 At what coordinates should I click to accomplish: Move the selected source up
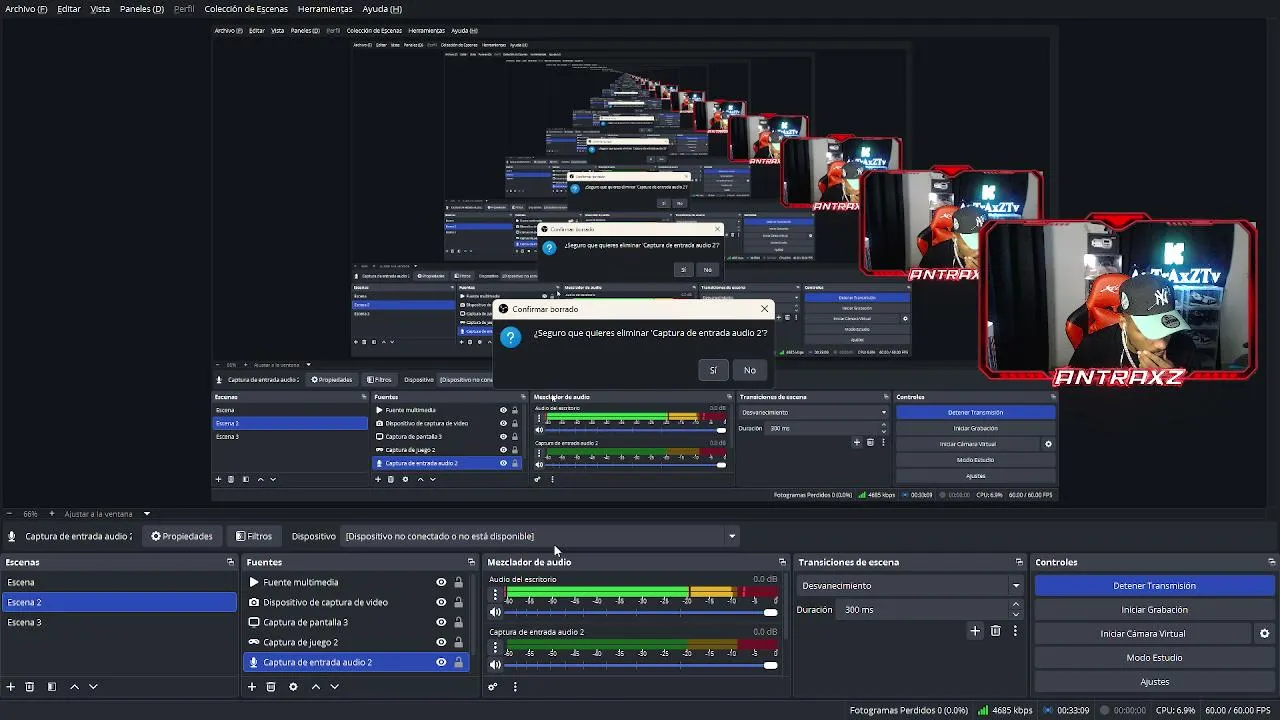(316, 687)
